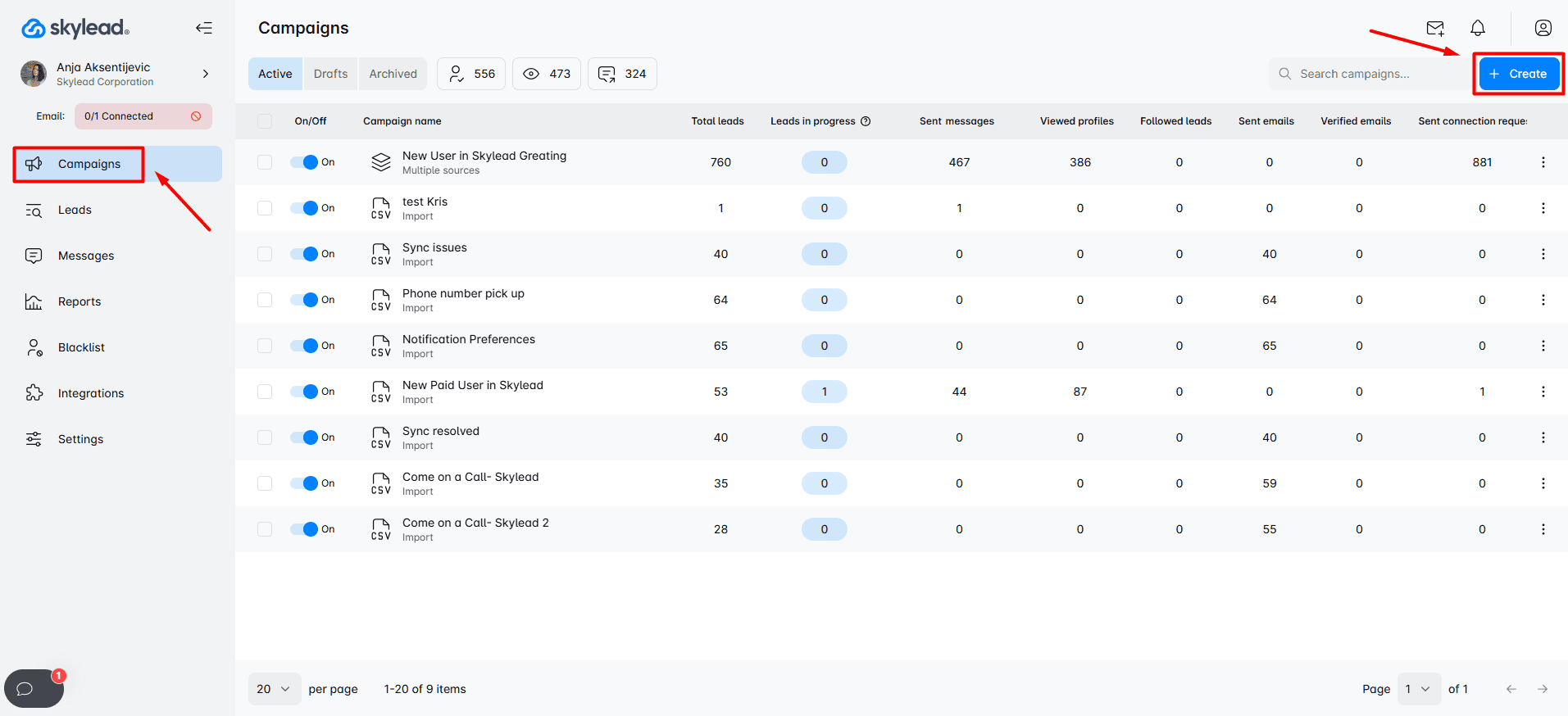
Task: Click the email disconnected warning icon
Action: pyautogui.click(x=196, y=116)
